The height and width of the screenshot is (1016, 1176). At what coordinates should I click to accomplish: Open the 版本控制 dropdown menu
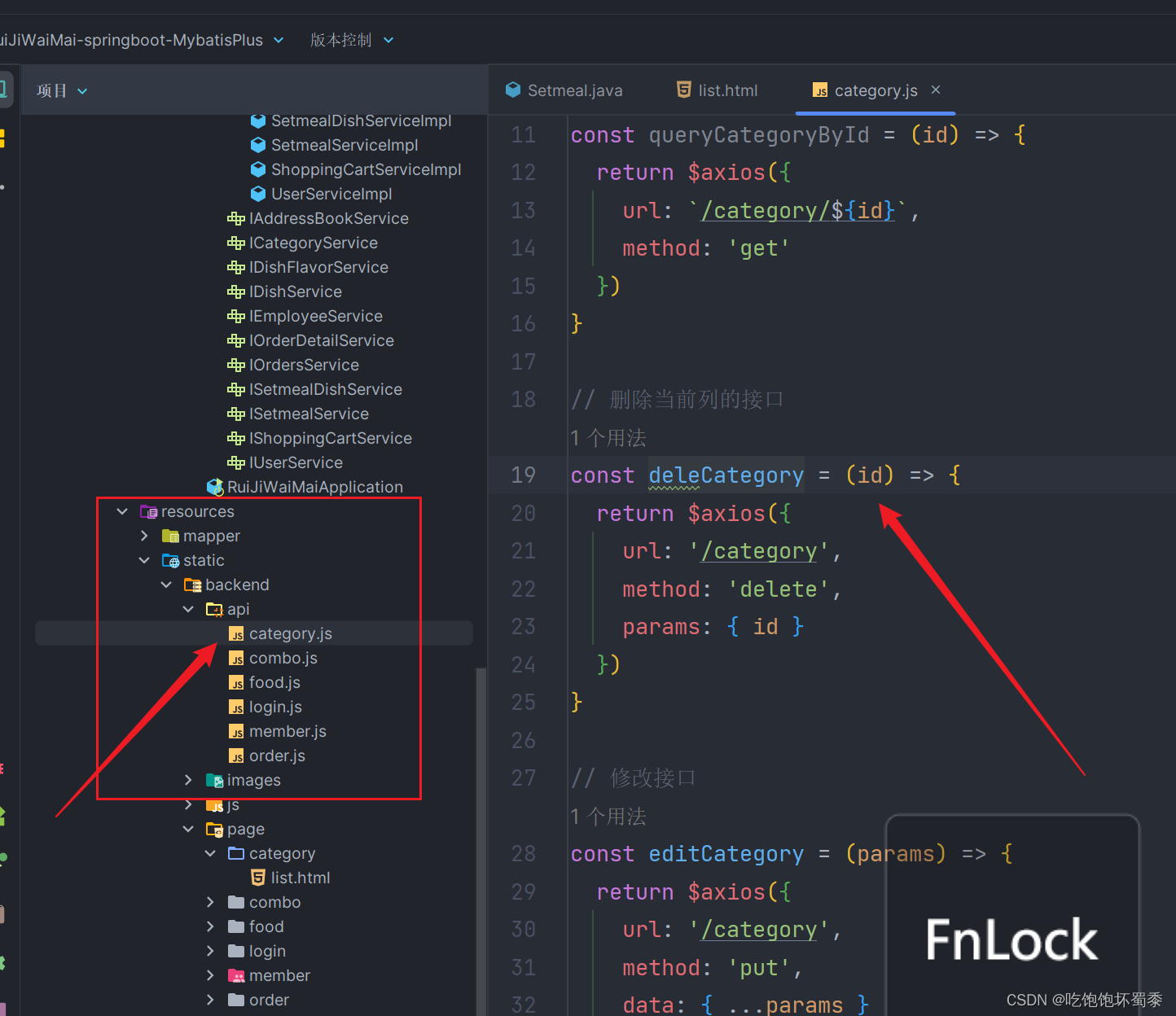(352, 40)
